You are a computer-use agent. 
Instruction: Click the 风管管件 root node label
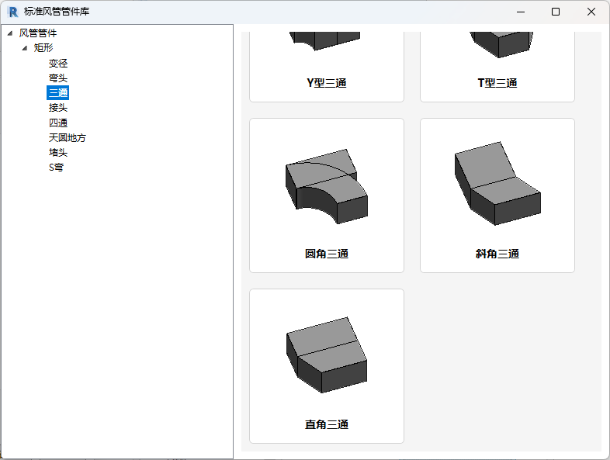(x=39, y=33)
